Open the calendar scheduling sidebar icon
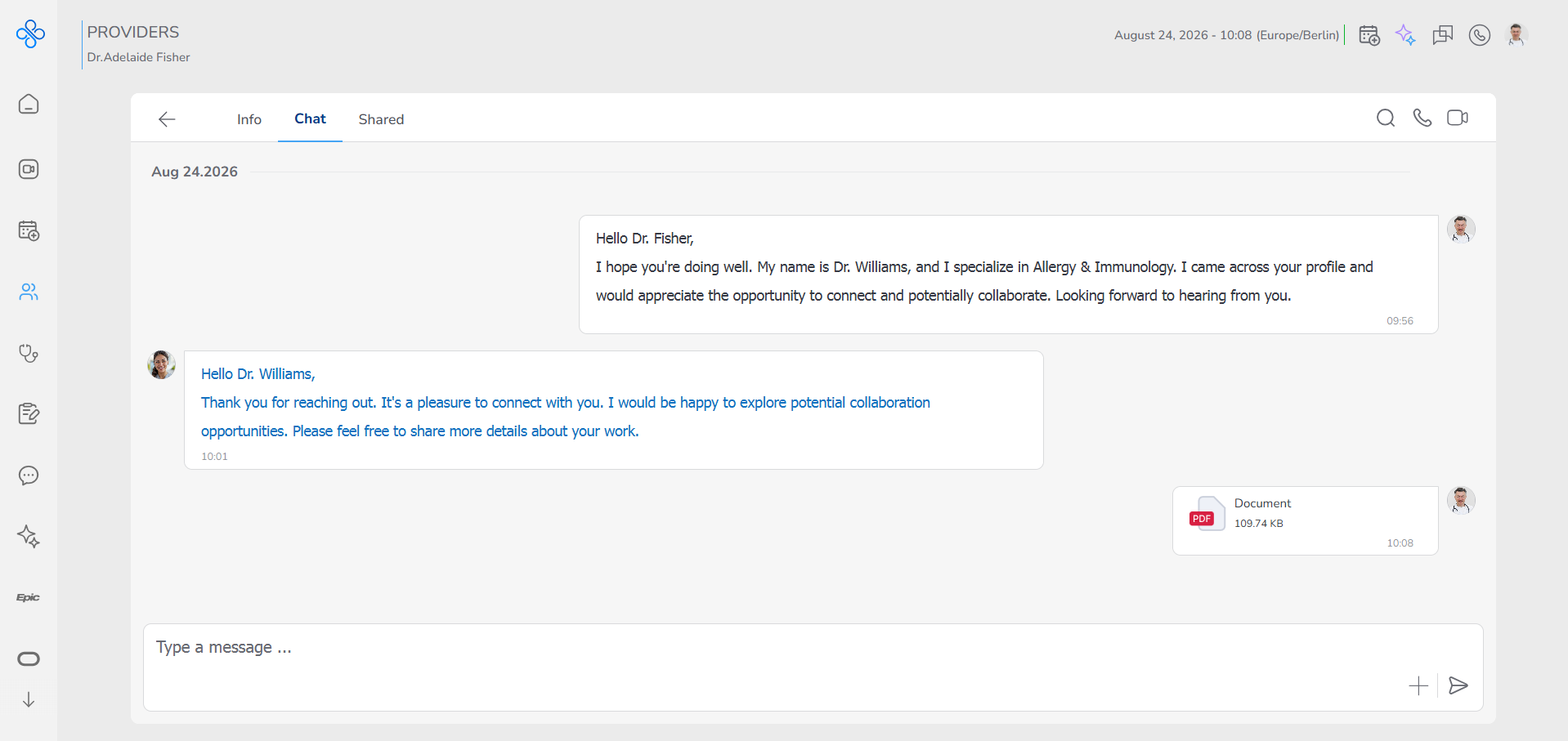 [x=29, y=230]
